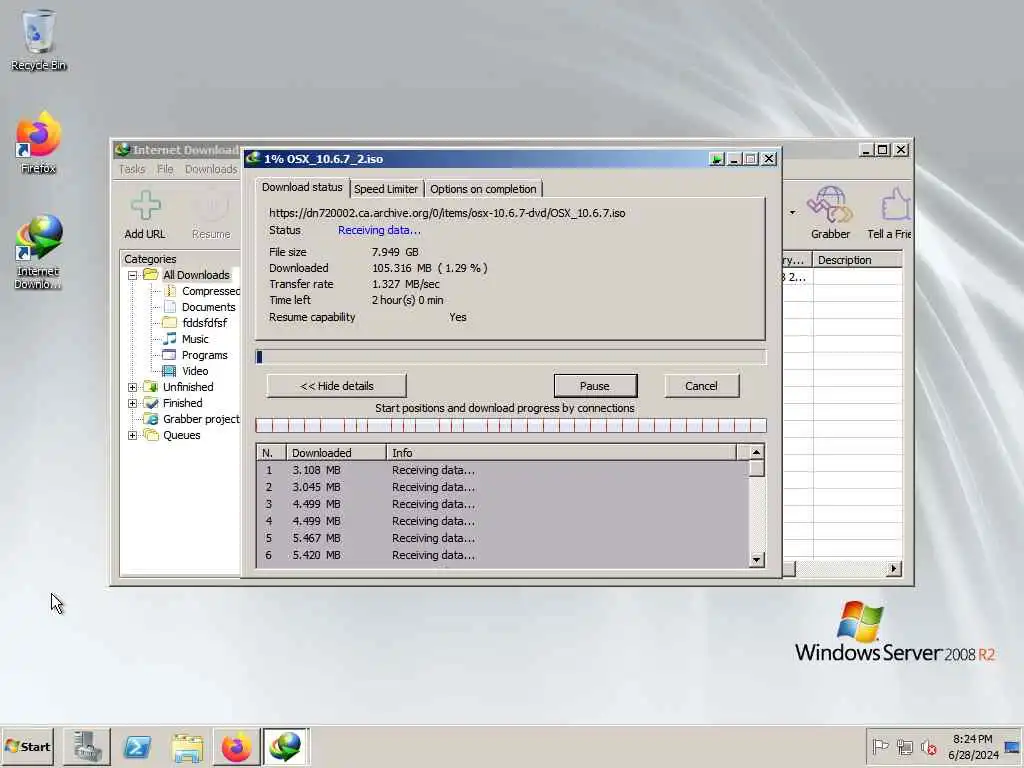Click the Start button
Image resolution: width=1024 pixels, height=768 pixels.
pyautogui.click(x=27, y=746)
